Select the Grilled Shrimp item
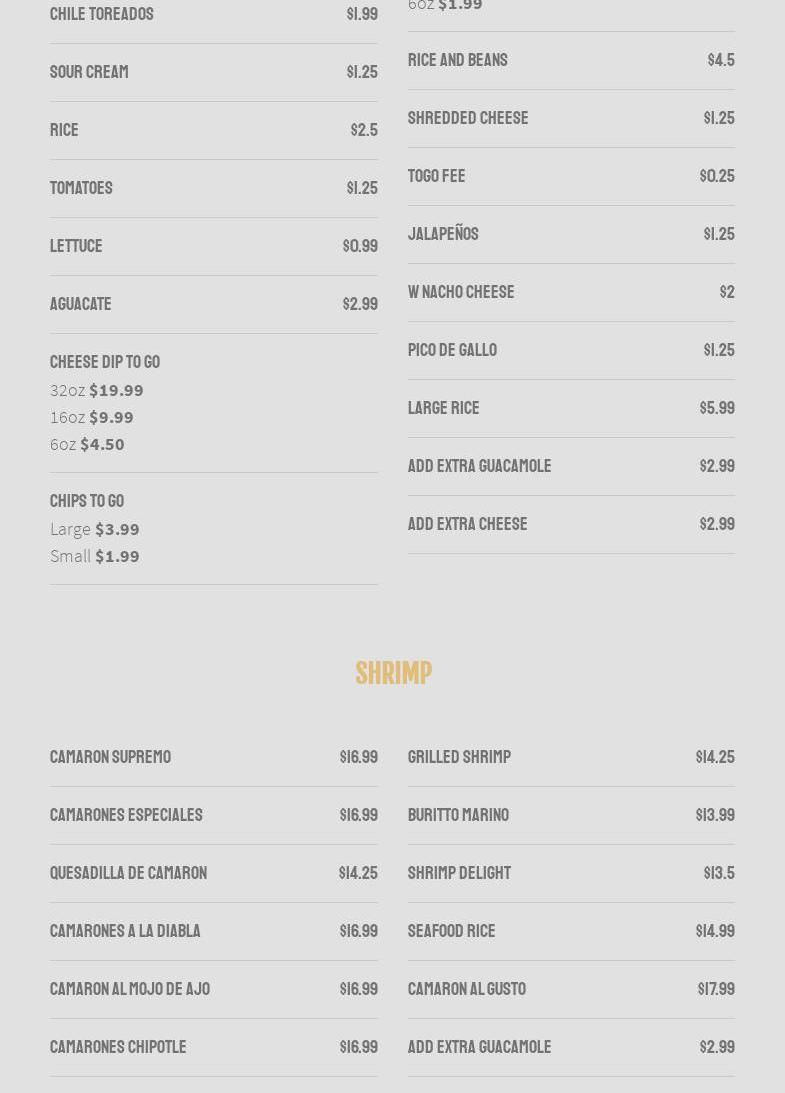This screenshot has width=785, height=1093. pyautogui.click(x=459, y=757)
